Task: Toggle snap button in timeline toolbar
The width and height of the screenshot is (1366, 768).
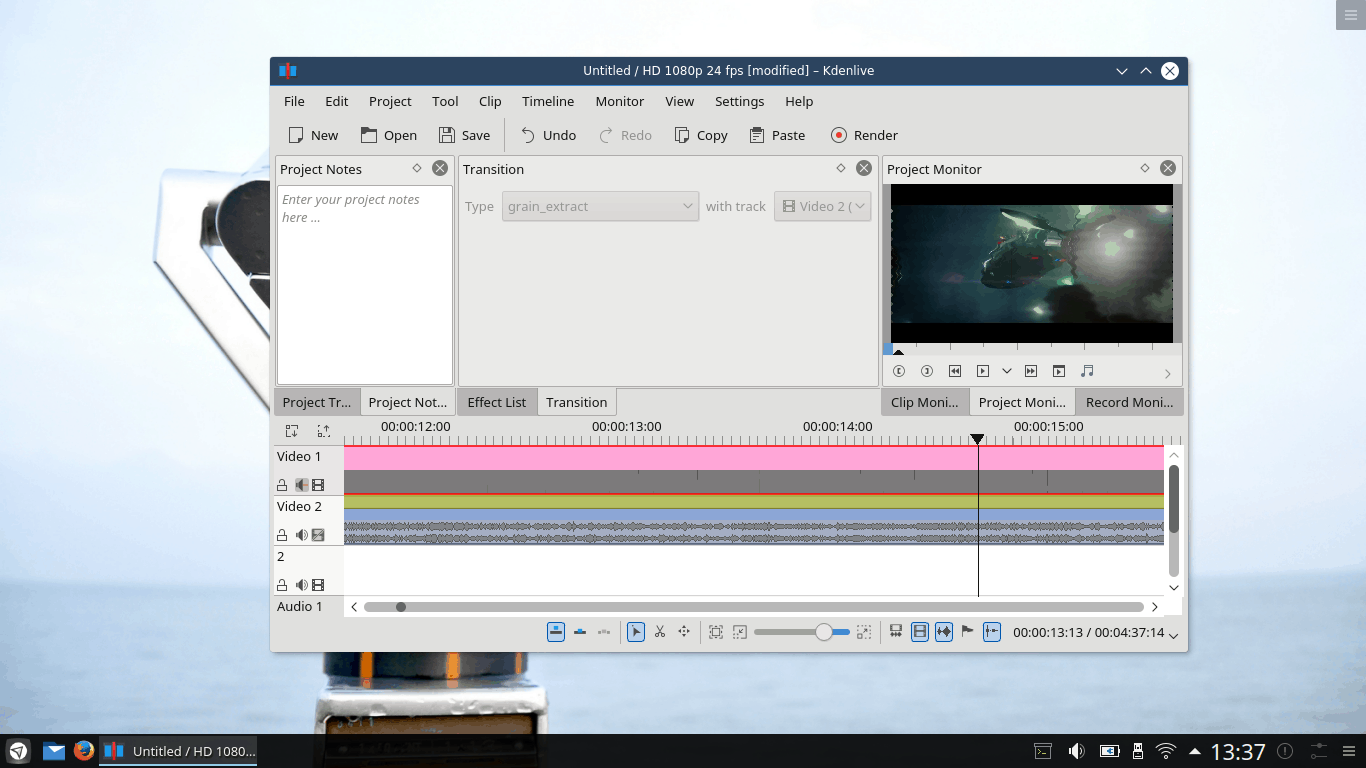Action: (992, 632)
